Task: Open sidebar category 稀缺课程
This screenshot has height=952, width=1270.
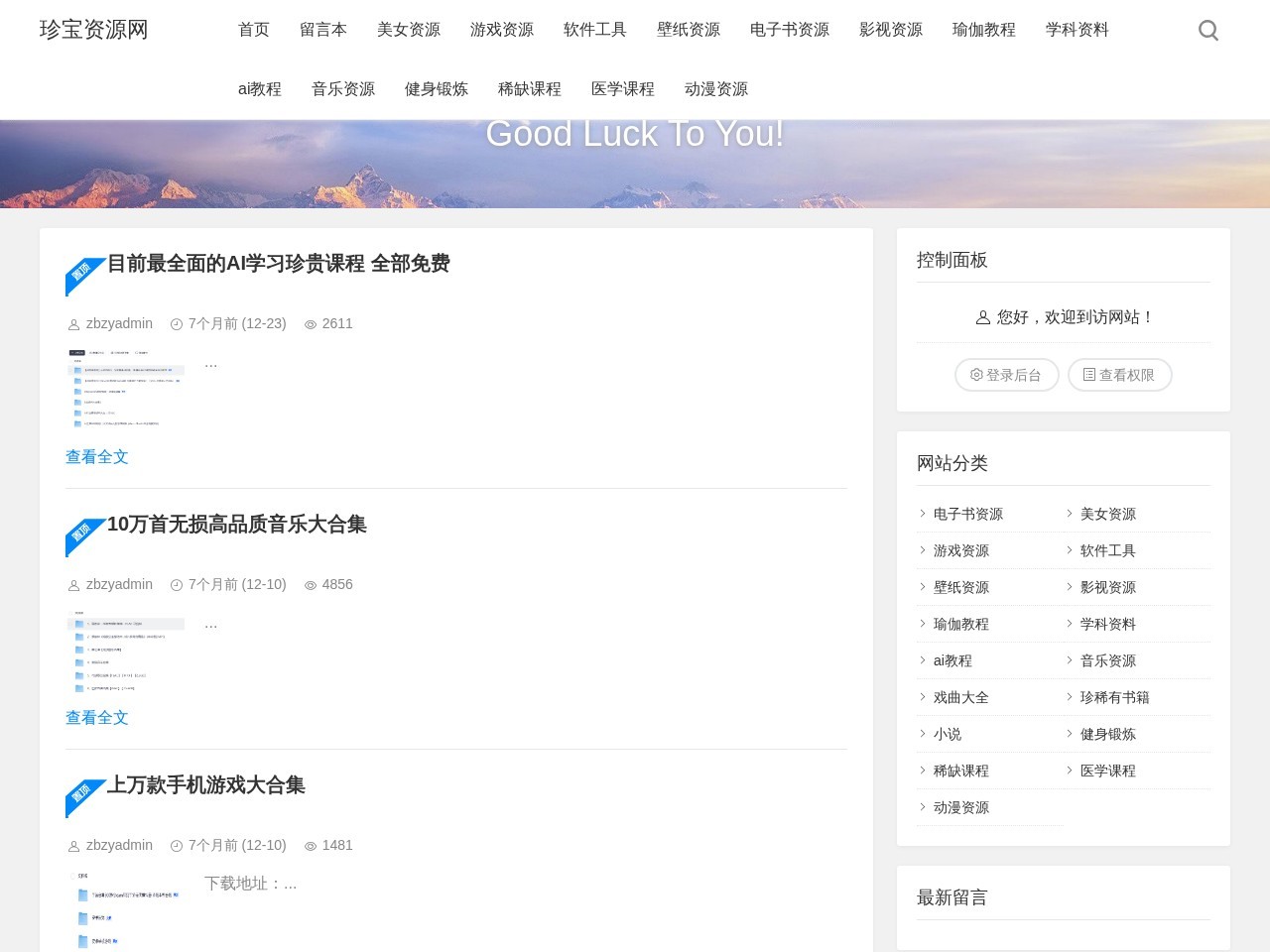Action: 961,771
